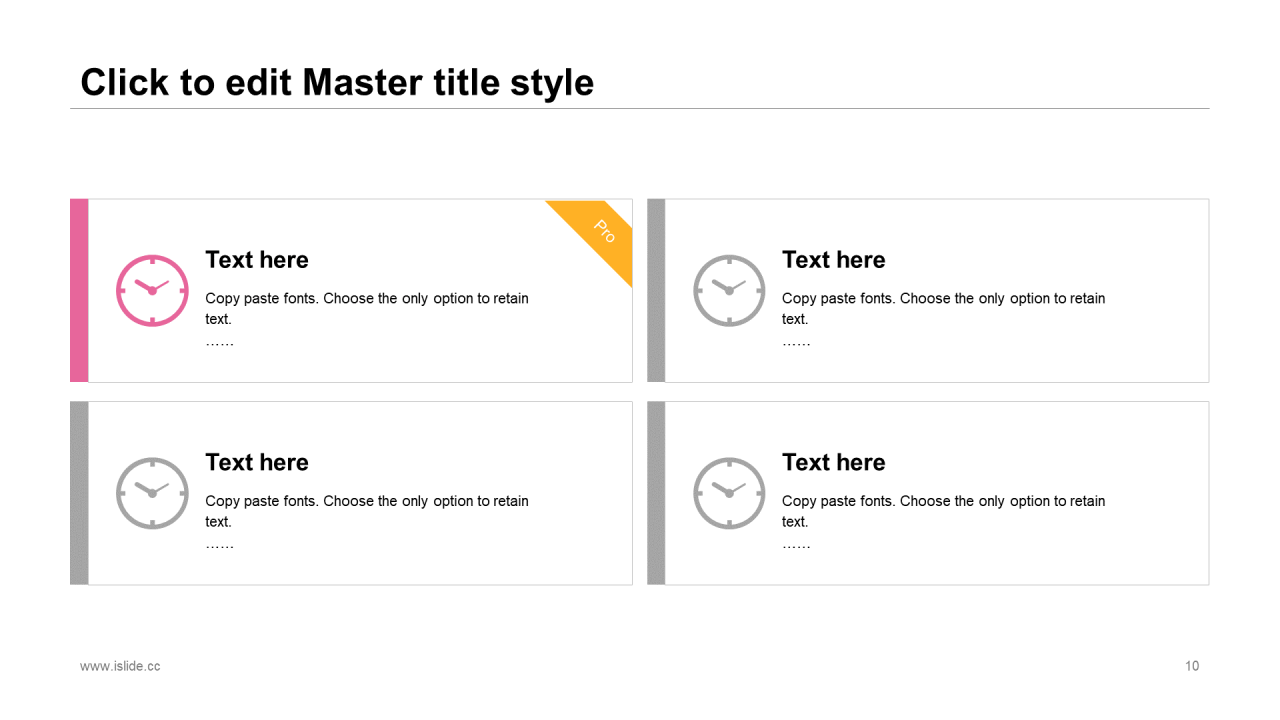Image resolution: width=1280 pixels, height=720 pixels.
Task: Select body text paragraph in bottom-left card
Action: coord(367,522)
